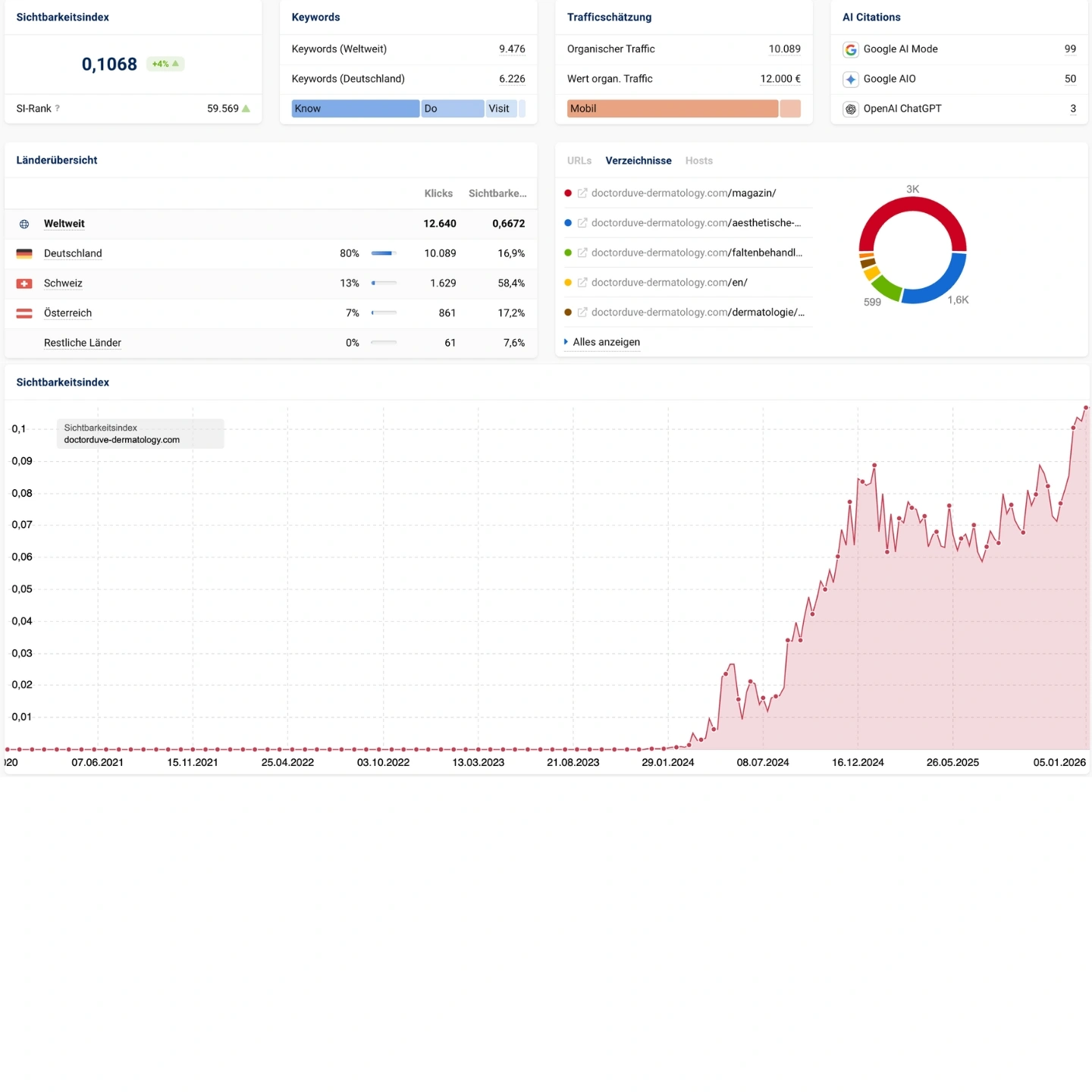The height and width of the screenshot is (1092, 1092).
Task: Open the Österreich country link
Action: click(67, 313)
